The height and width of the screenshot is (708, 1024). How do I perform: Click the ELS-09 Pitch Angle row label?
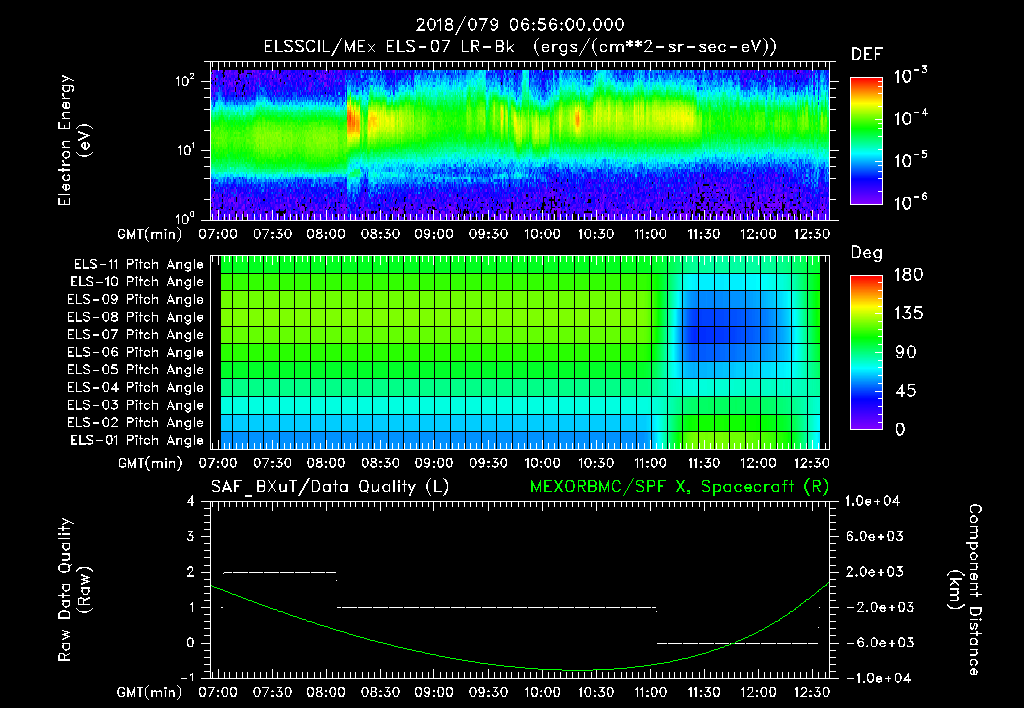(x=136, y=300)
